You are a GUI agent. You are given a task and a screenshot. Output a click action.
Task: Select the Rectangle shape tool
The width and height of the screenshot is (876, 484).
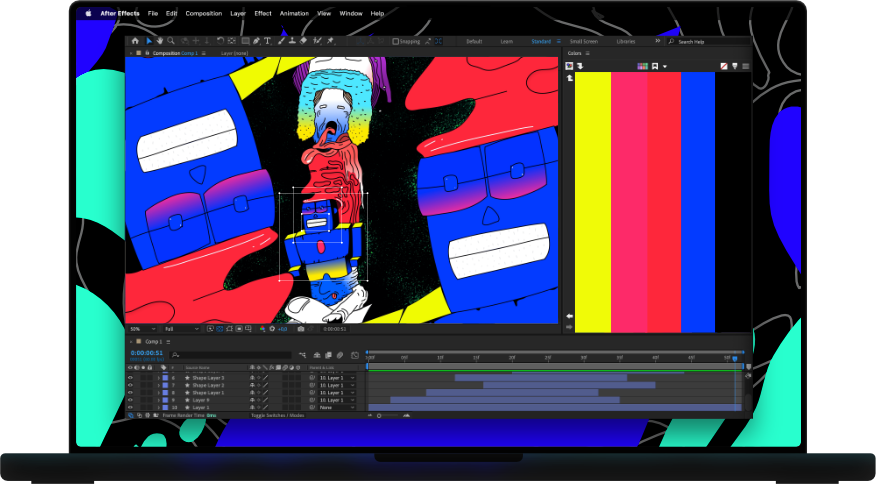(x=245, y=41)
